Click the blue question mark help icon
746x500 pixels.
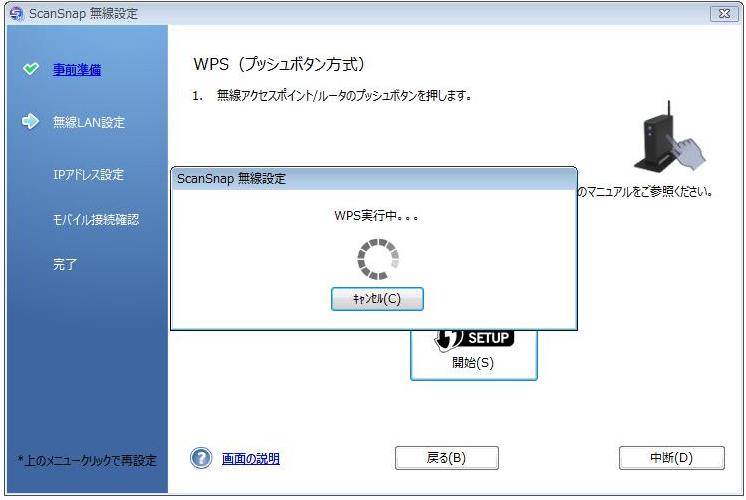[201, 458]
